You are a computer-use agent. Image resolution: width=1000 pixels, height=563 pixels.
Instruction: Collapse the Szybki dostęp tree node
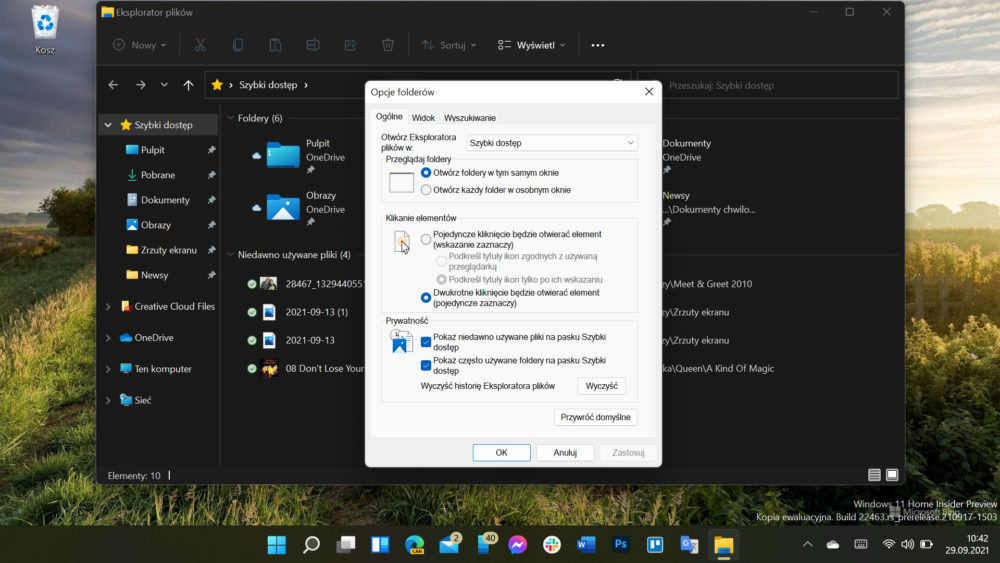click(108, 125)
